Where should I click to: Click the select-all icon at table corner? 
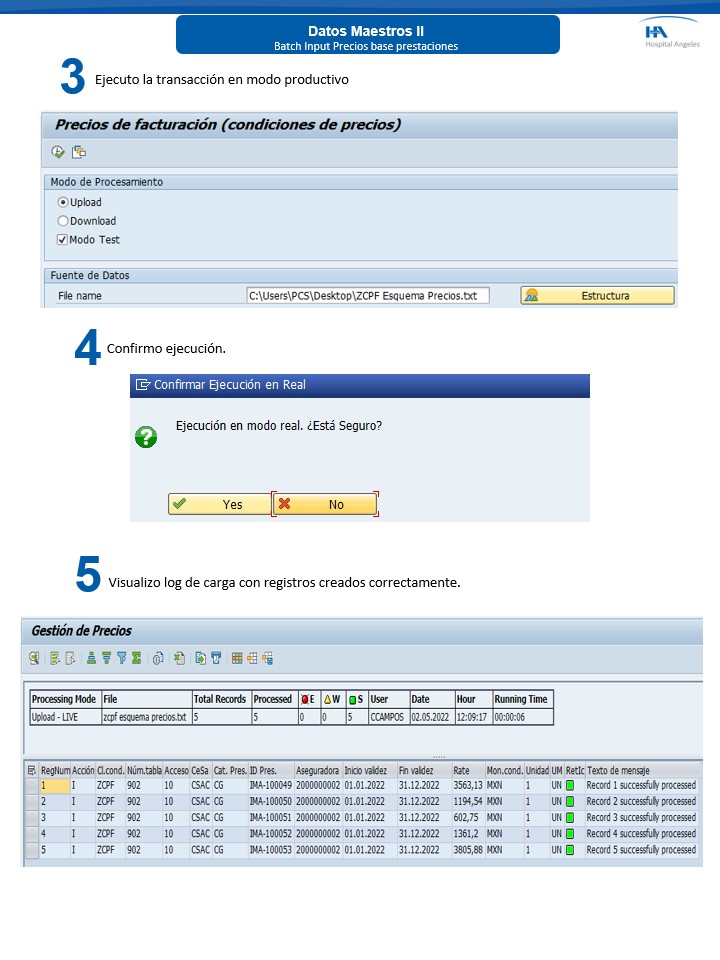(31, 770)
